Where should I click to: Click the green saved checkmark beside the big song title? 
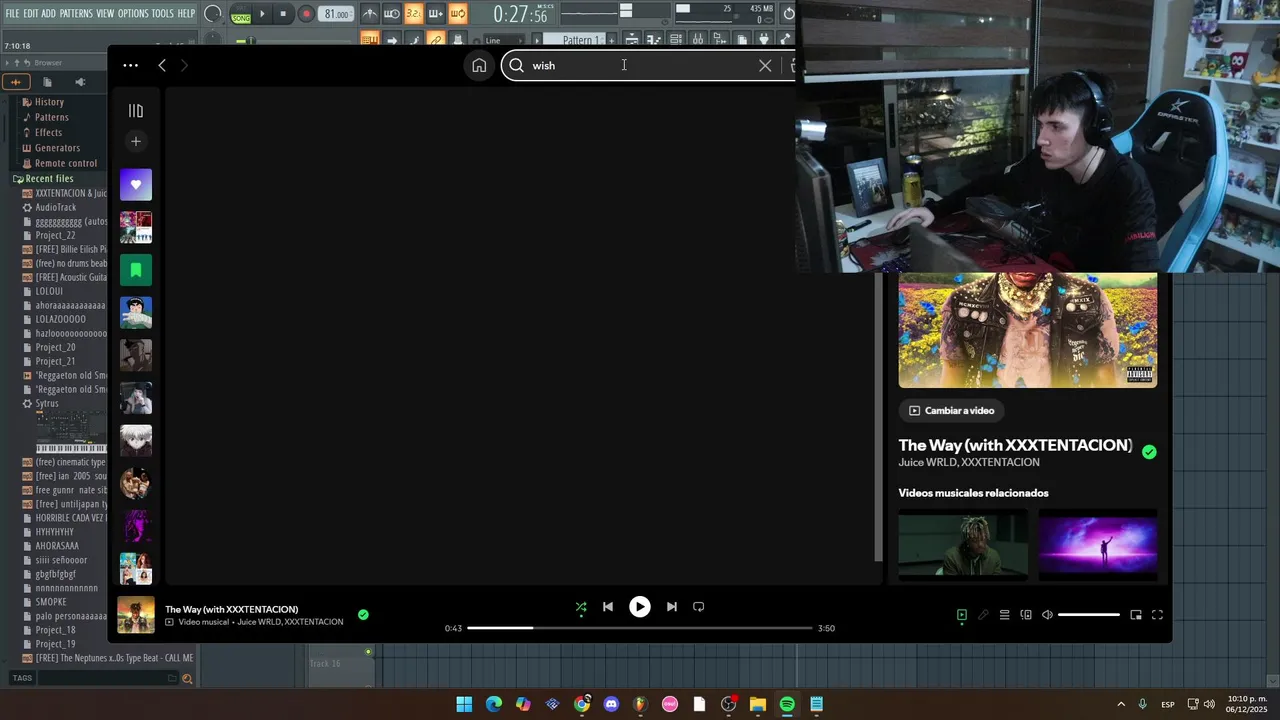point(1149,452)
